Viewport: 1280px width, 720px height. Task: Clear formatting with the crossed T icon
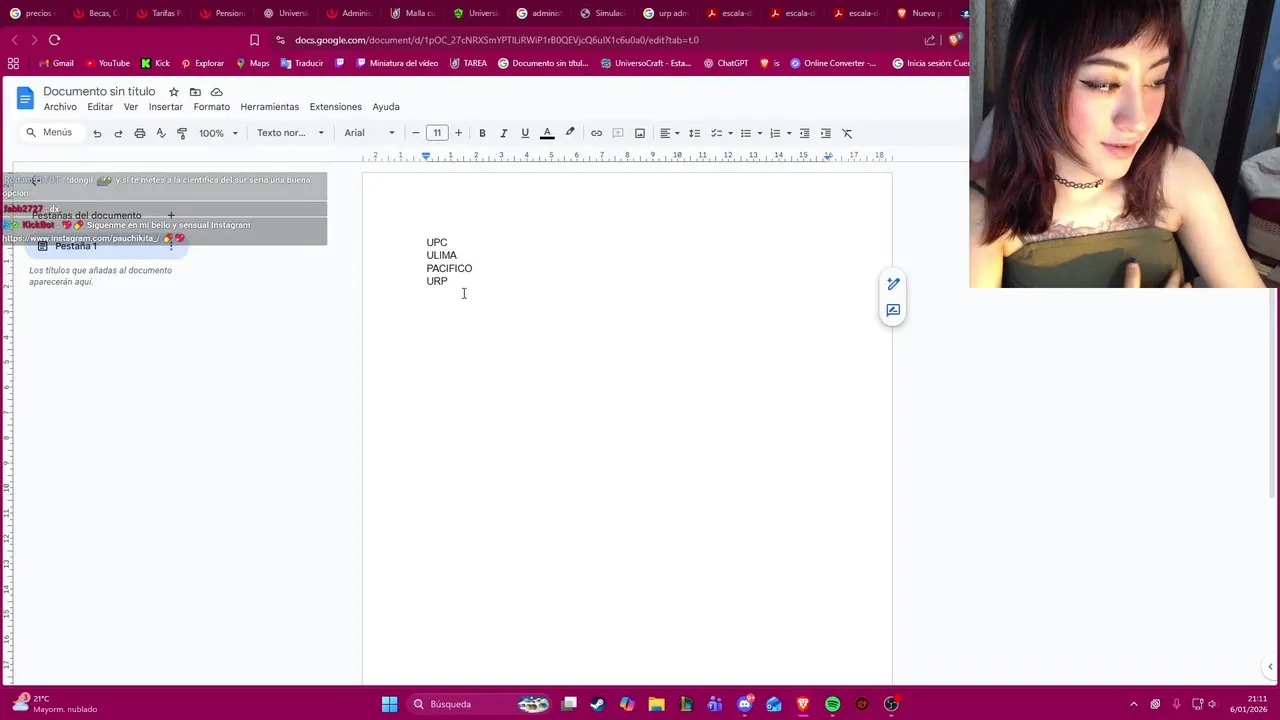pos(847,133)
